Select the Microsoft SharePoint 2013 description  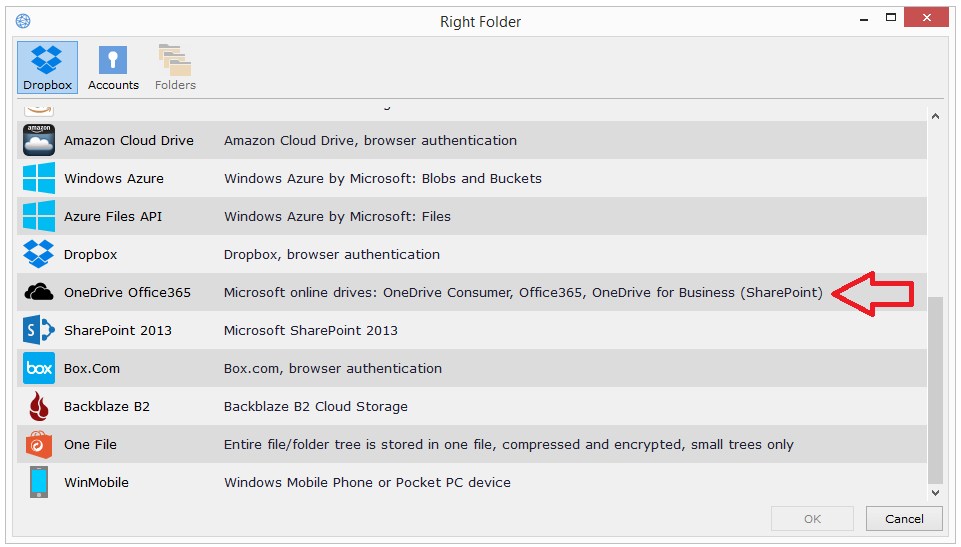point(311,331)
